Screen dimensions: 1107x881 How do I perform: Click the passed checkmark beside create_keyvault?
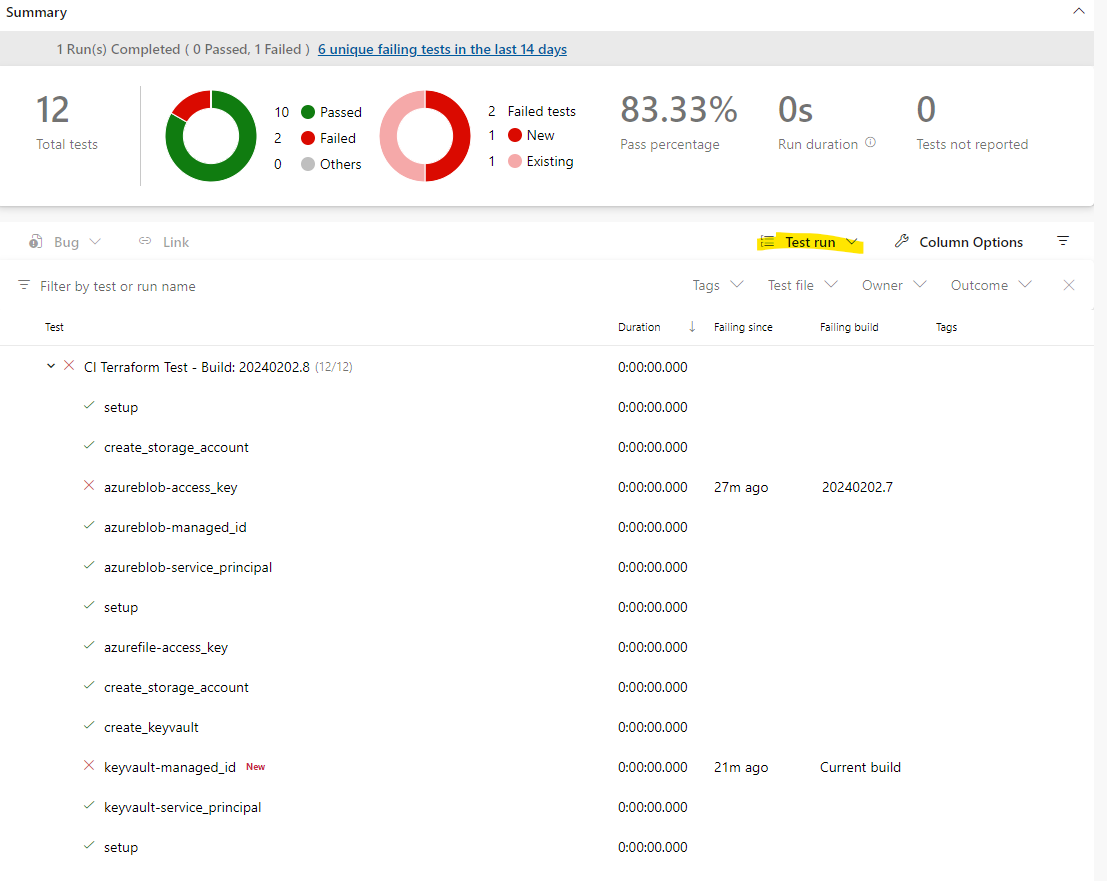(89, 726)
